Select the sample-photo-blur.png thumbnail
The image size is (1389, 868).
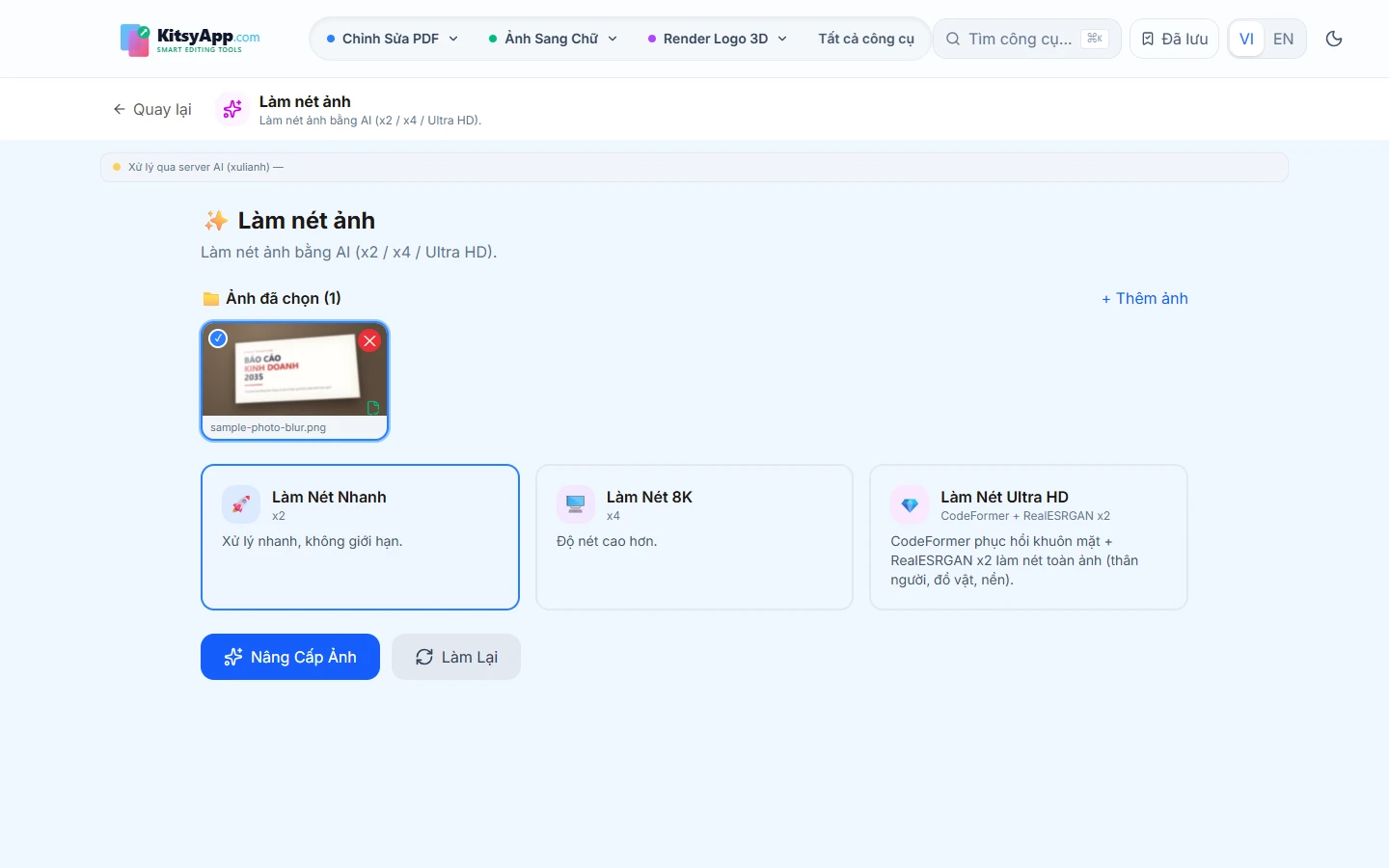[x=295, y=381]
